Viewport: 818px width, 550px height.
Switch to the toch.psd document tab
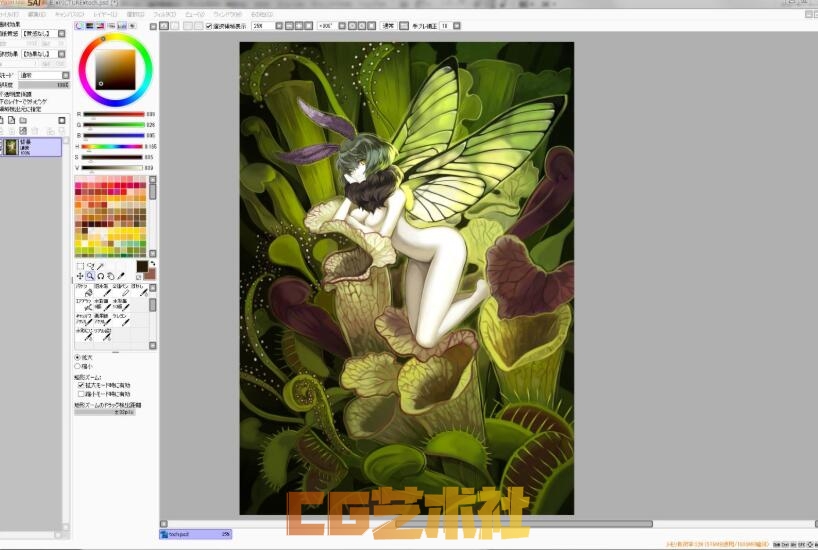click(x=196, y=534)
